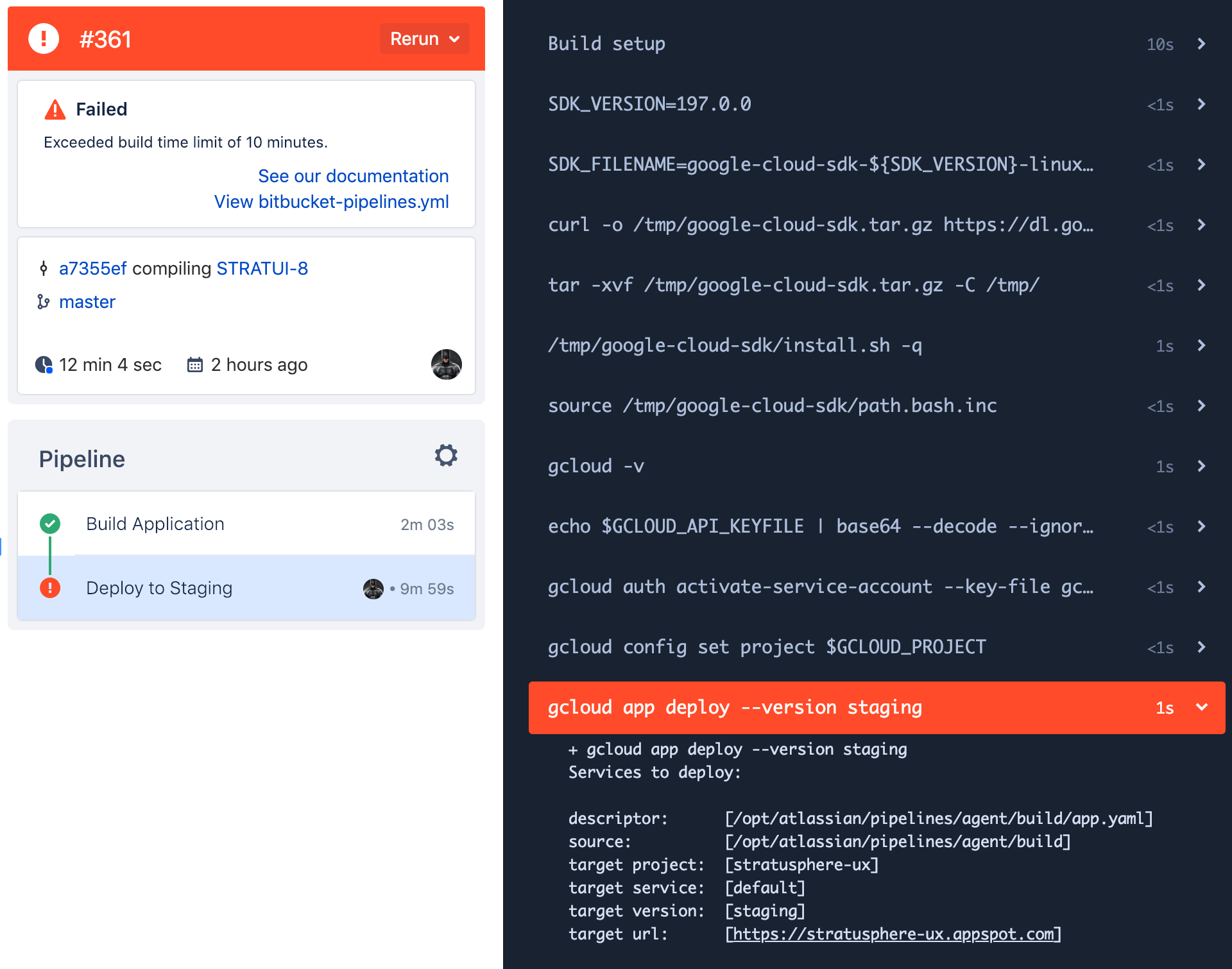Expand the Build setup log section
Screen dimensions: 1232x969
coord(877,44)
